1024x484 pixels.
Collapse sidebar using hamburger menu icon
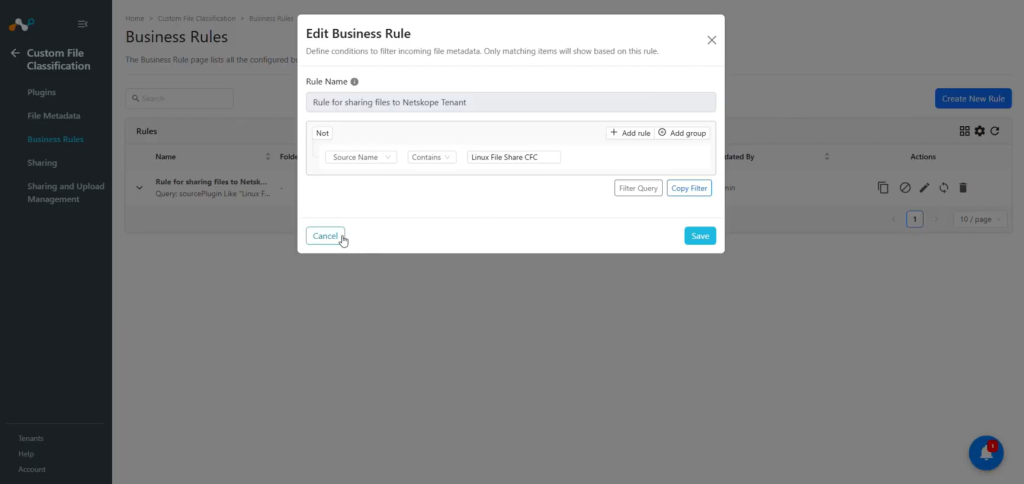[x=82, y=24]
